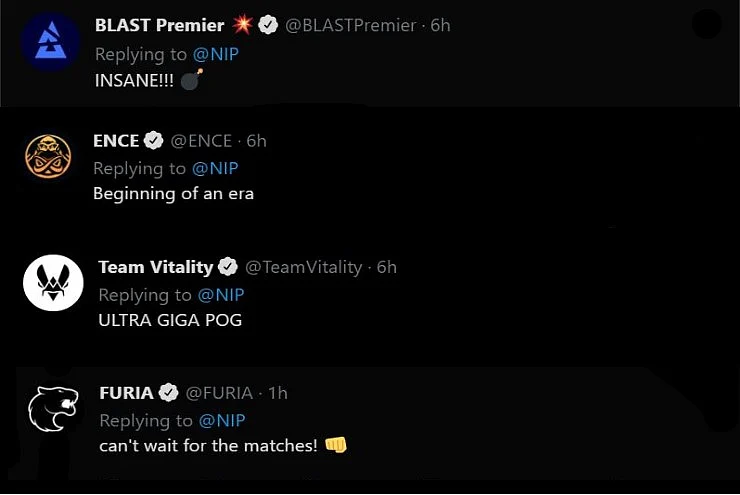Click the verified badge next to ENCE

pos(153,140)
